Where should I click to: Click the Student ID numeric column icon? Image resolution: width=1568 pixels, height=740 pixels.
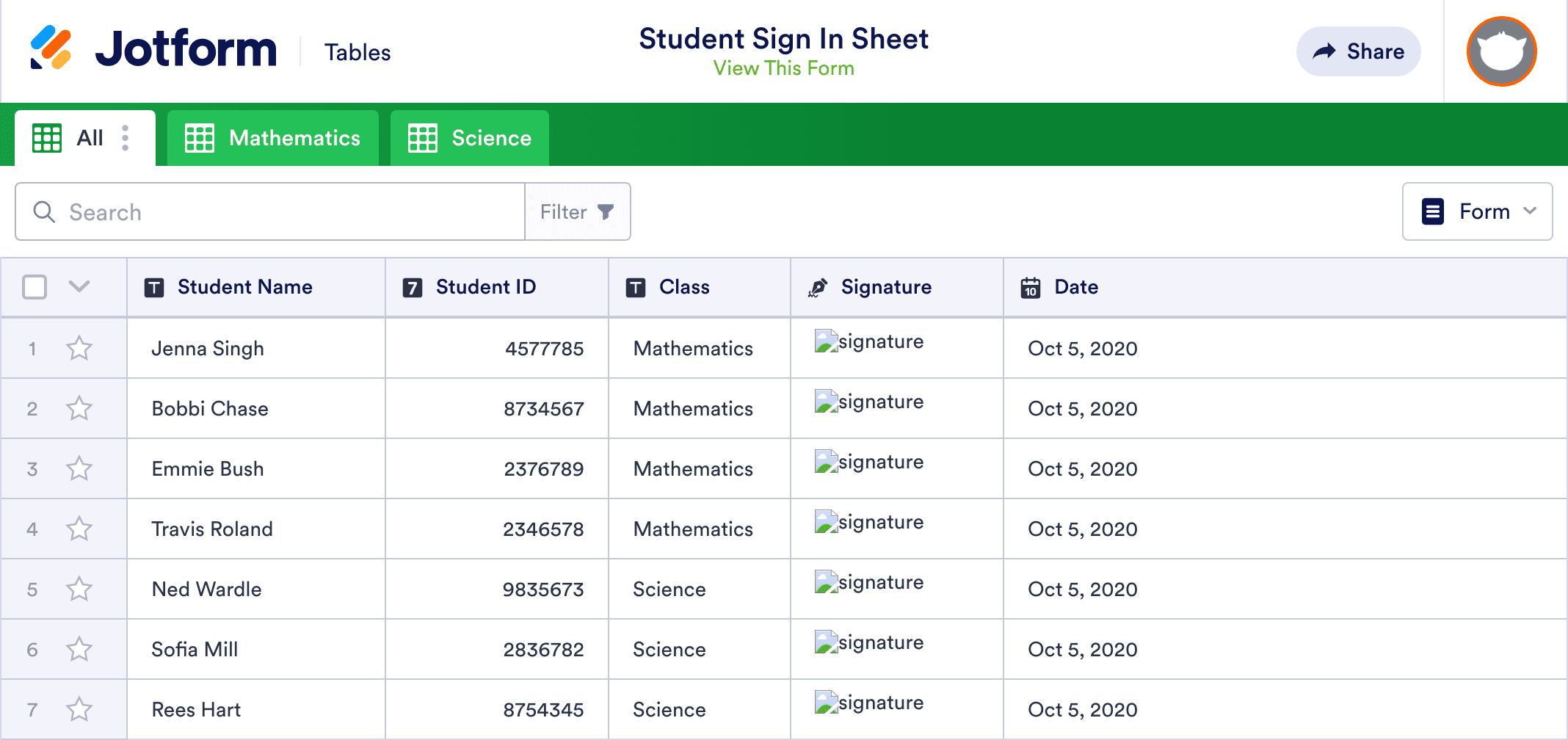point(413,287)
